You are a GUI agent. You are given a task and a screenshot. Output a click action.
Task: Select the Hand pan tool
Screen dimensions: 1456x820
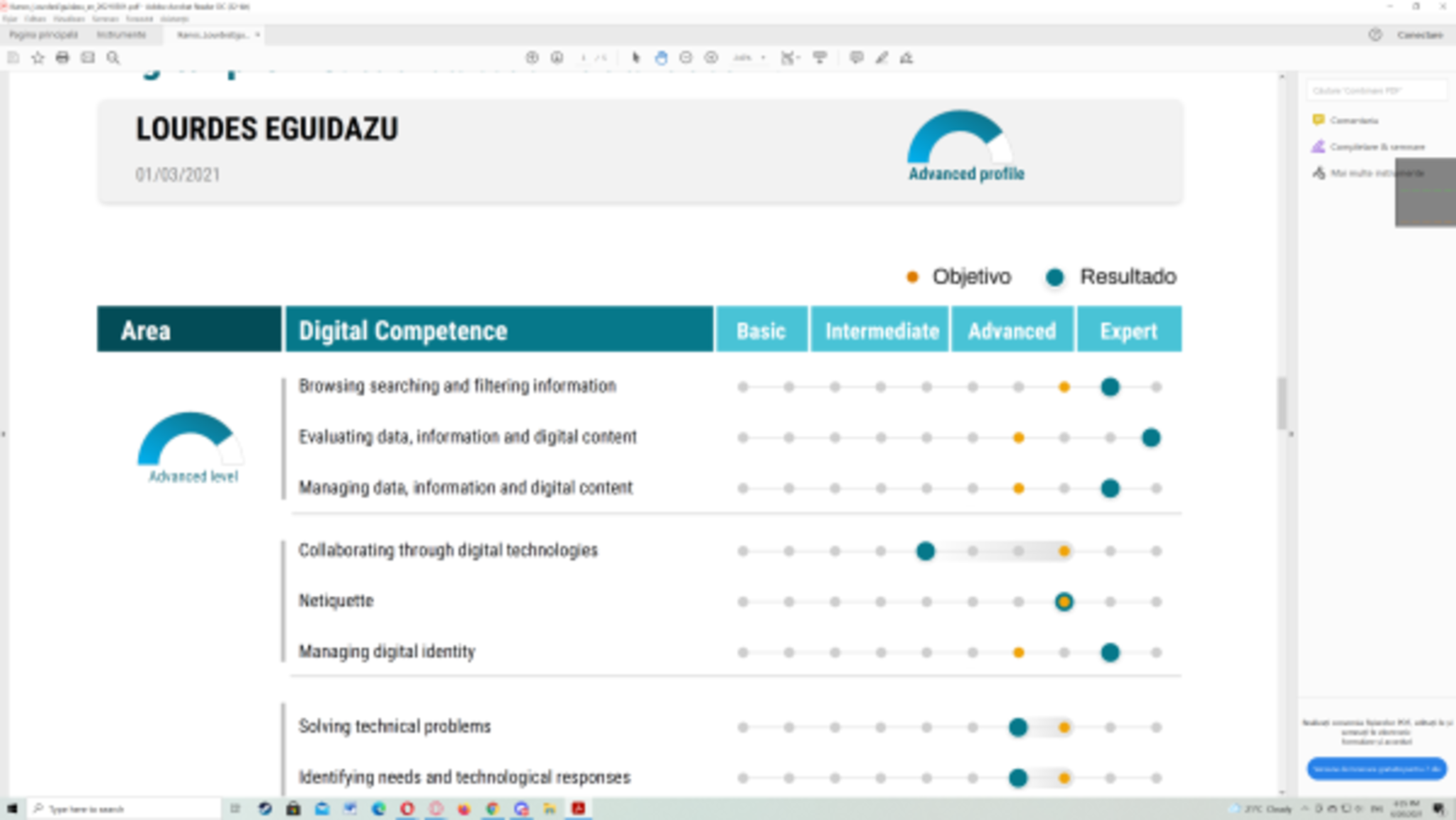pyautogui.click(x=661, y=58)
